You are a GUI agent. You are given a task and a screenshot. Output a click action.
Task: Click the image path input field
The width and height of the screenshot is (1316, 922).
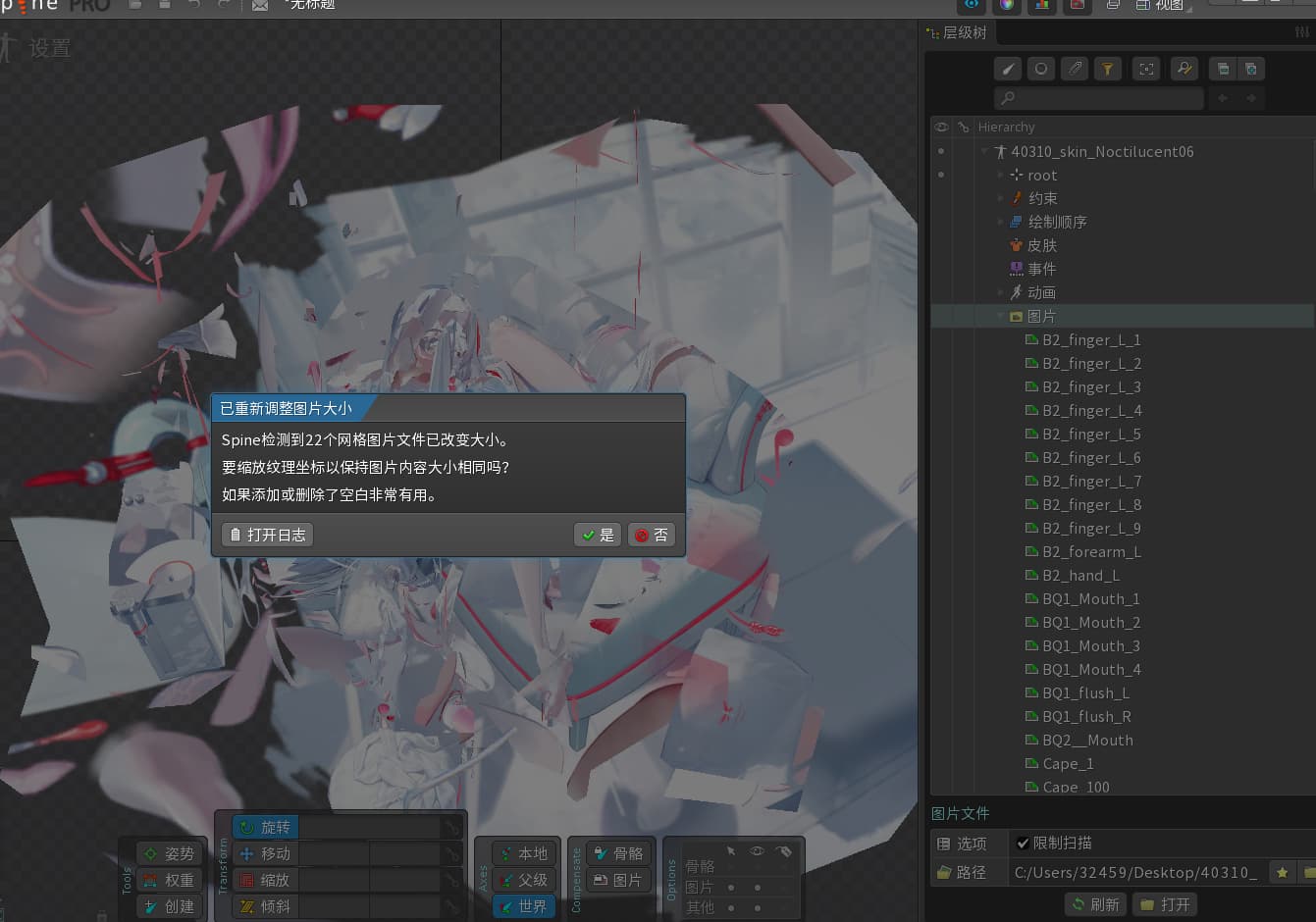1136,872
